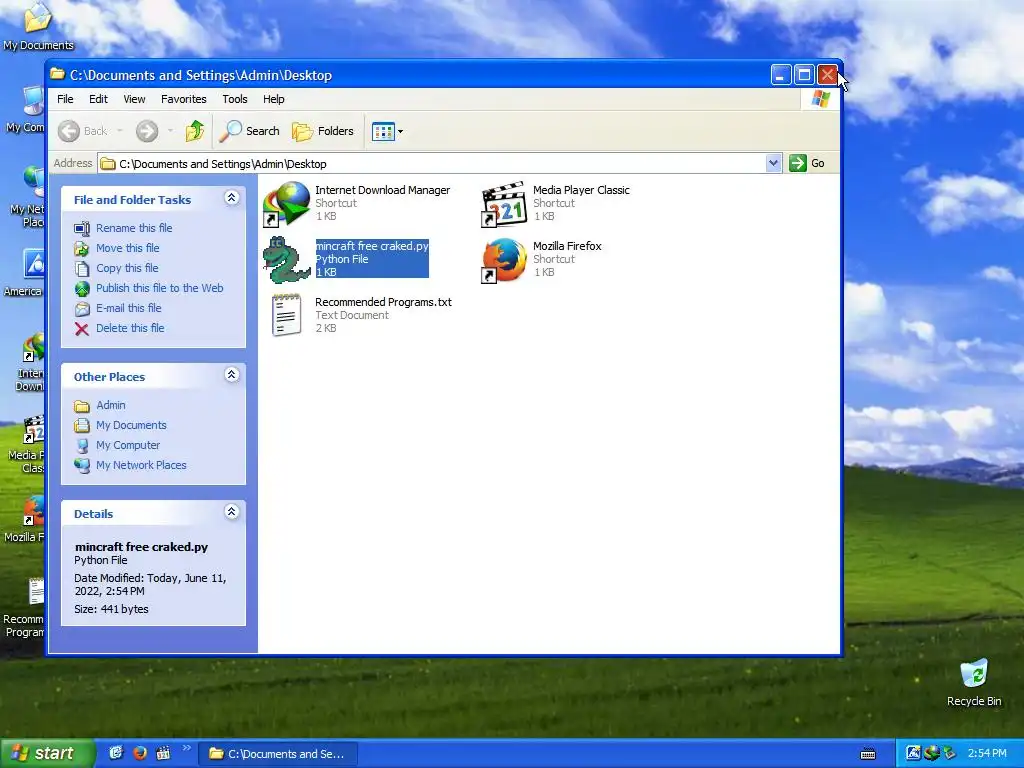1024x768 pixels.
Task: Toggle the Folders pane button
Action: [x=323, y=131]
